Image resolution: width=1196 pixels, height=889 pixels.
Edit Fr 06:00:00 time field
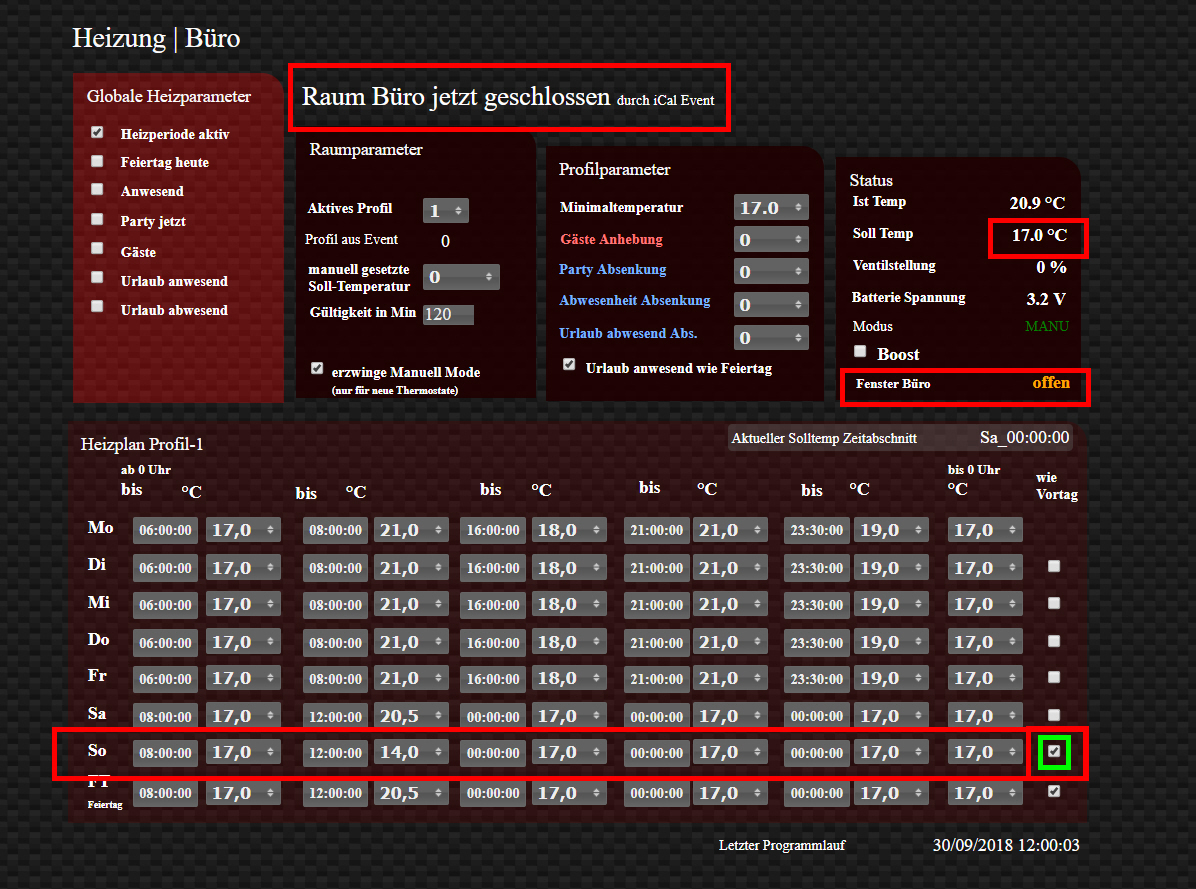(x=166, y=679)
